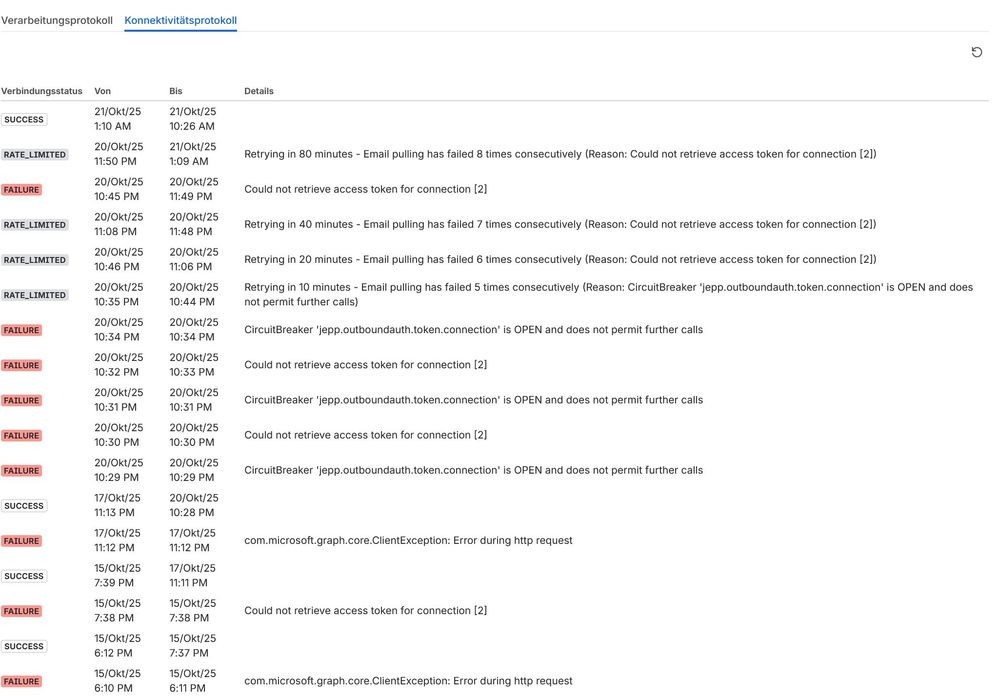Click the Bis column header
This screenshot has height=698, width=999.
tap(176, 91)
